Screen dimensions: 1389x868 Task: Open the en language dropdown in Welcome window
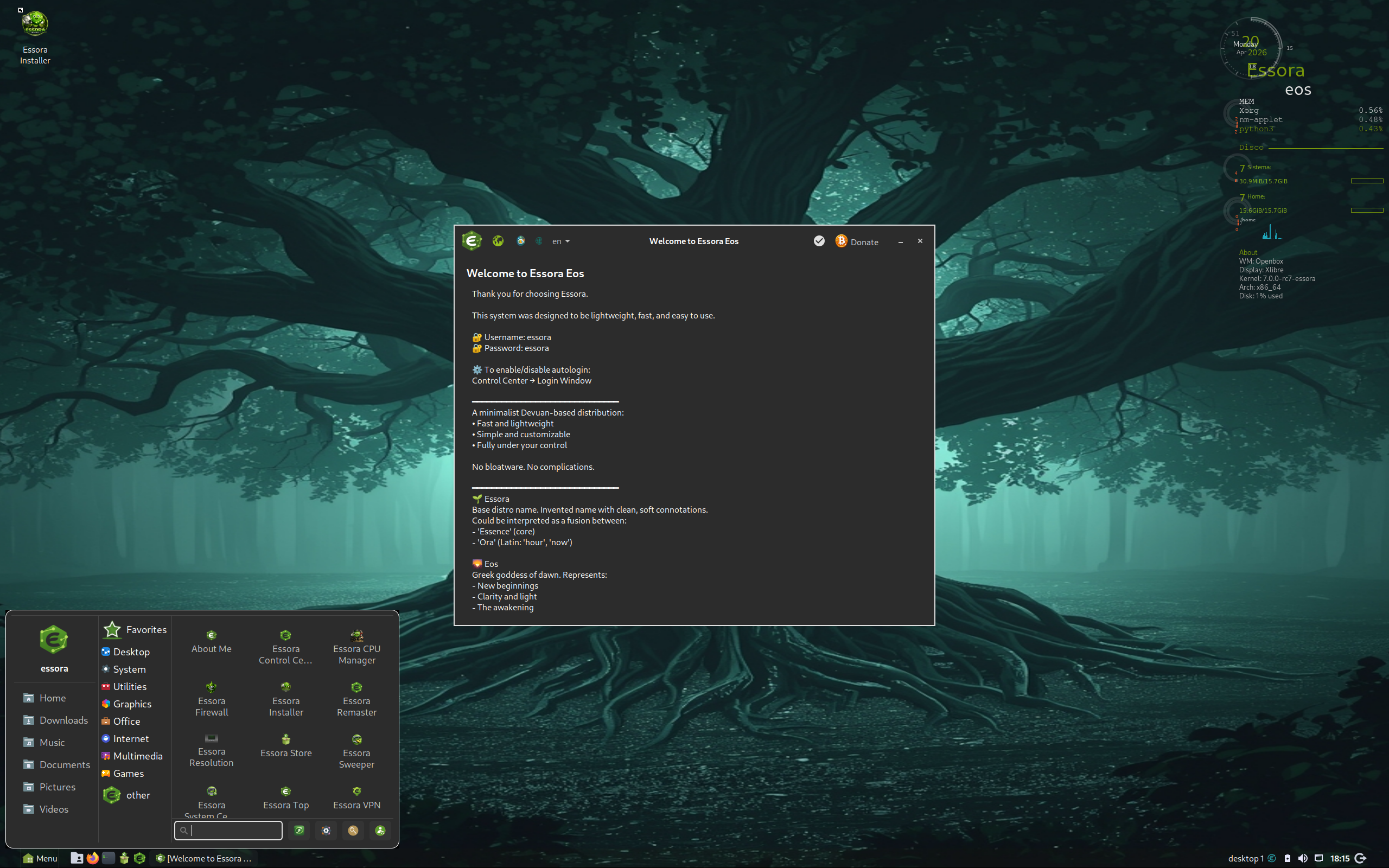pyautogui.click(x=561, y=241)
